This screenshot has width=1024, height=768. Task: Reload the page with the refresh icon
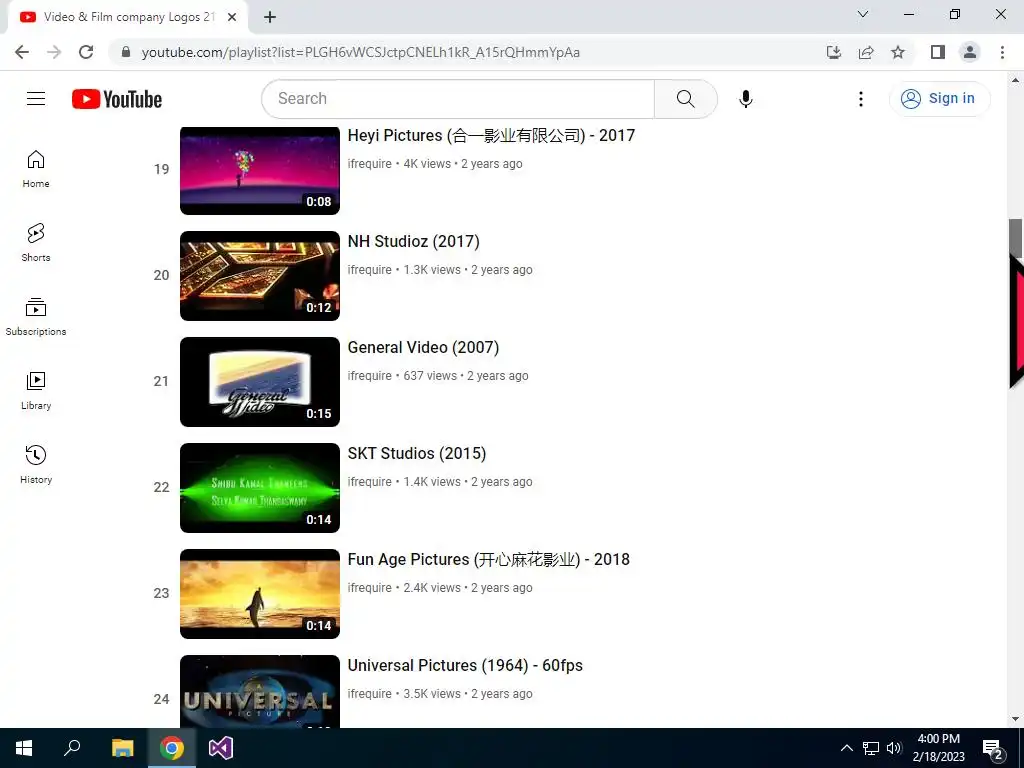pyautogui.click(x=86, y=52)
